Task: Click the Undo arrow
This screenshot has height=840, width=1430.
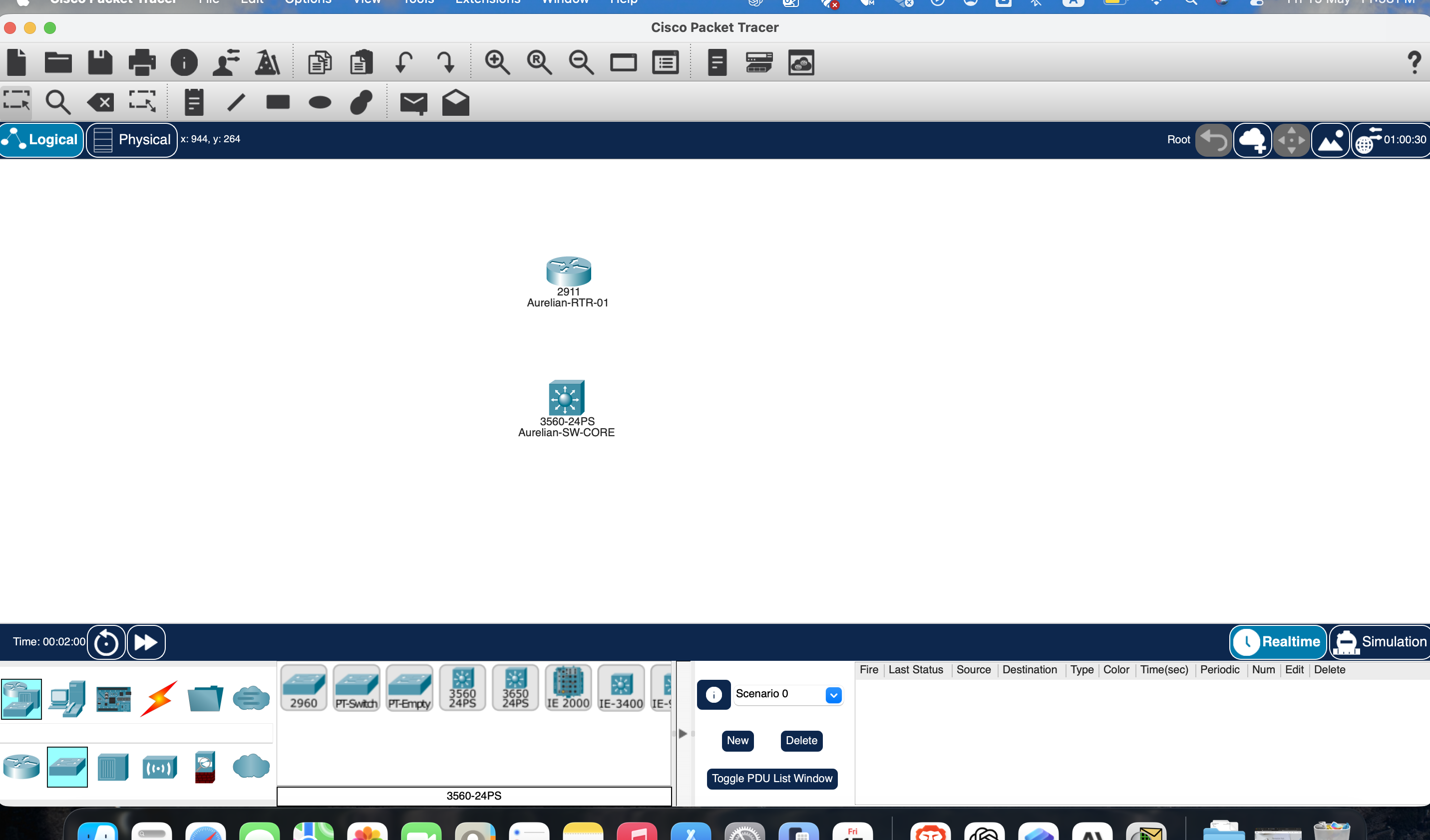Action: [x=403, y=62]
